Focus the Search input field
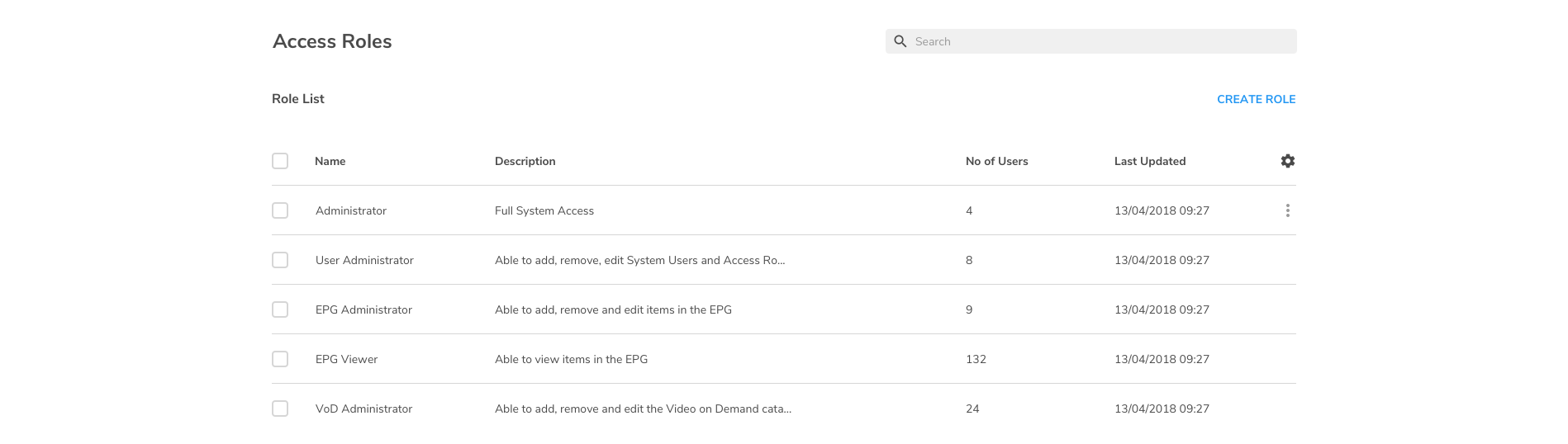Viewport: 1568px width, 444px height. tap(1099, 41)
